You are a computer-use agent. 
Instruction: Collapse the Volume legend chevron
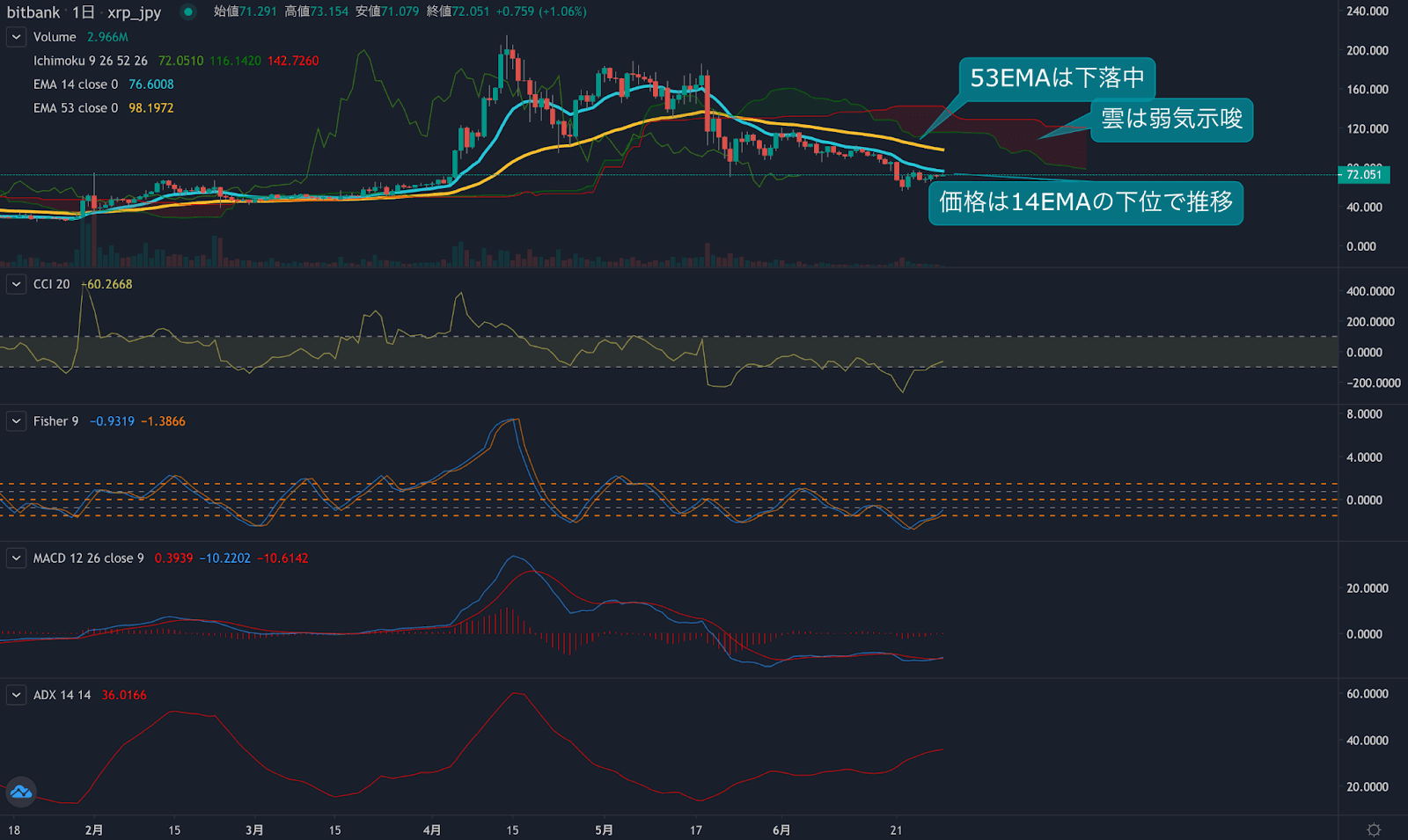(x=16, y=37)
